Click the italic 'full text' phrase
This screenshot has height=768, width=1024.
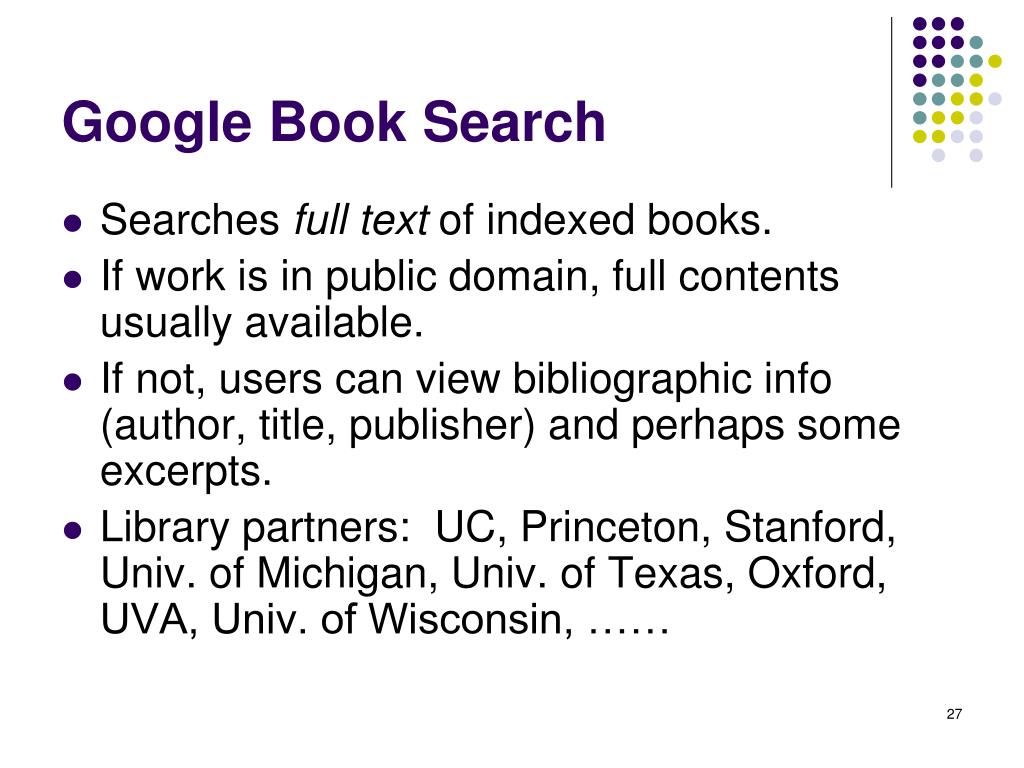361,219
